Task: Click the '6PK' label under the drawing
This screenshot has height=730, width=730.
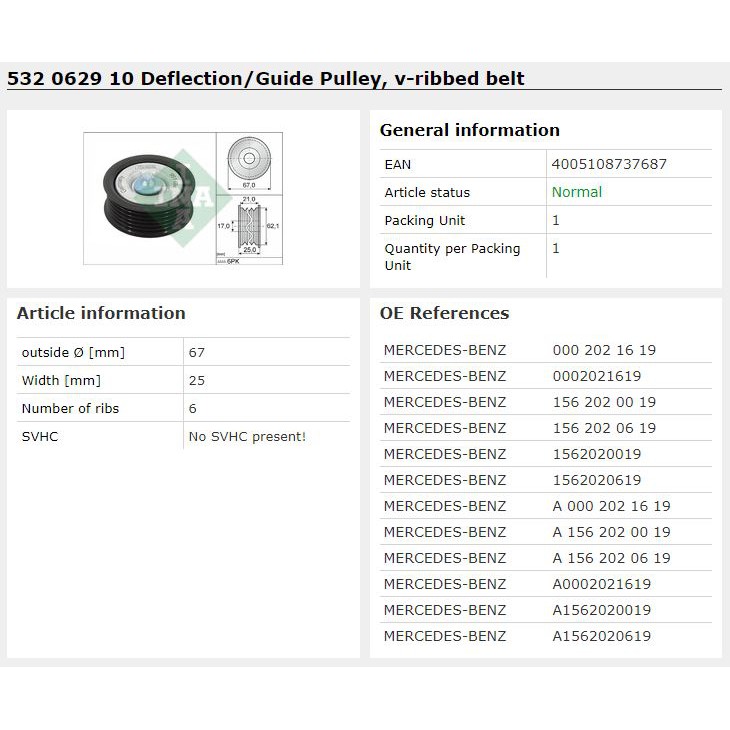Action: [x=233, y=261]
